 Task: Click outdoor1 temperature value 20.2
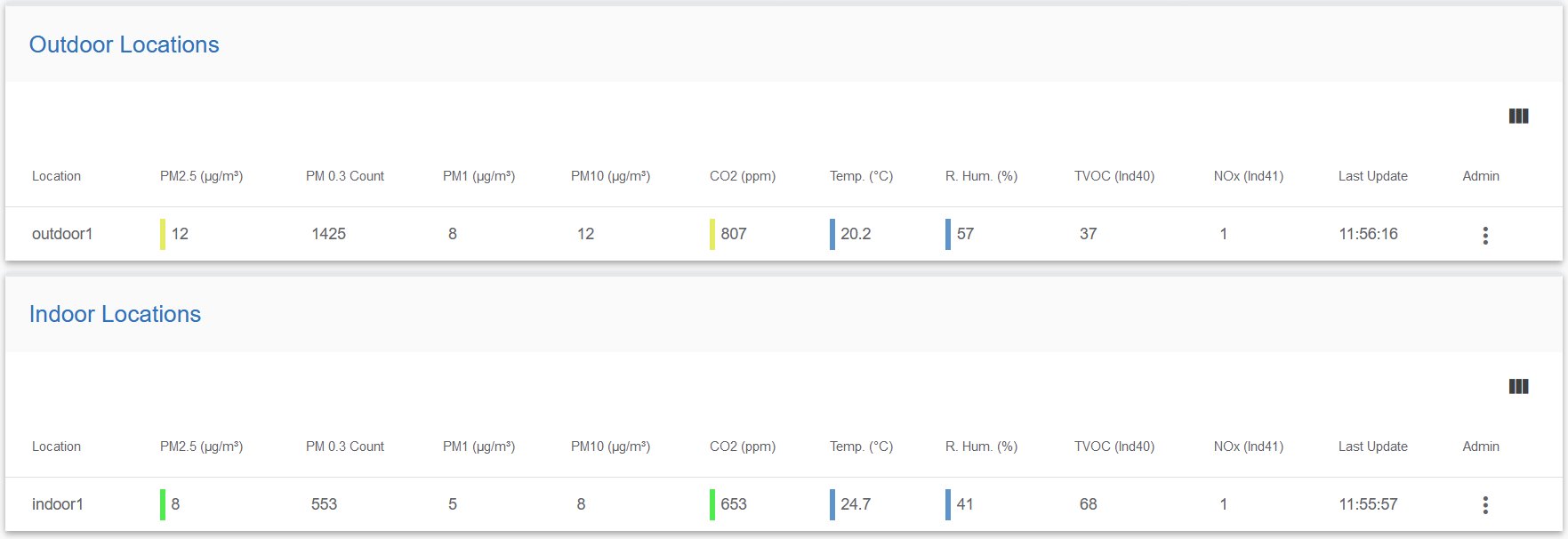pos(856,234)
